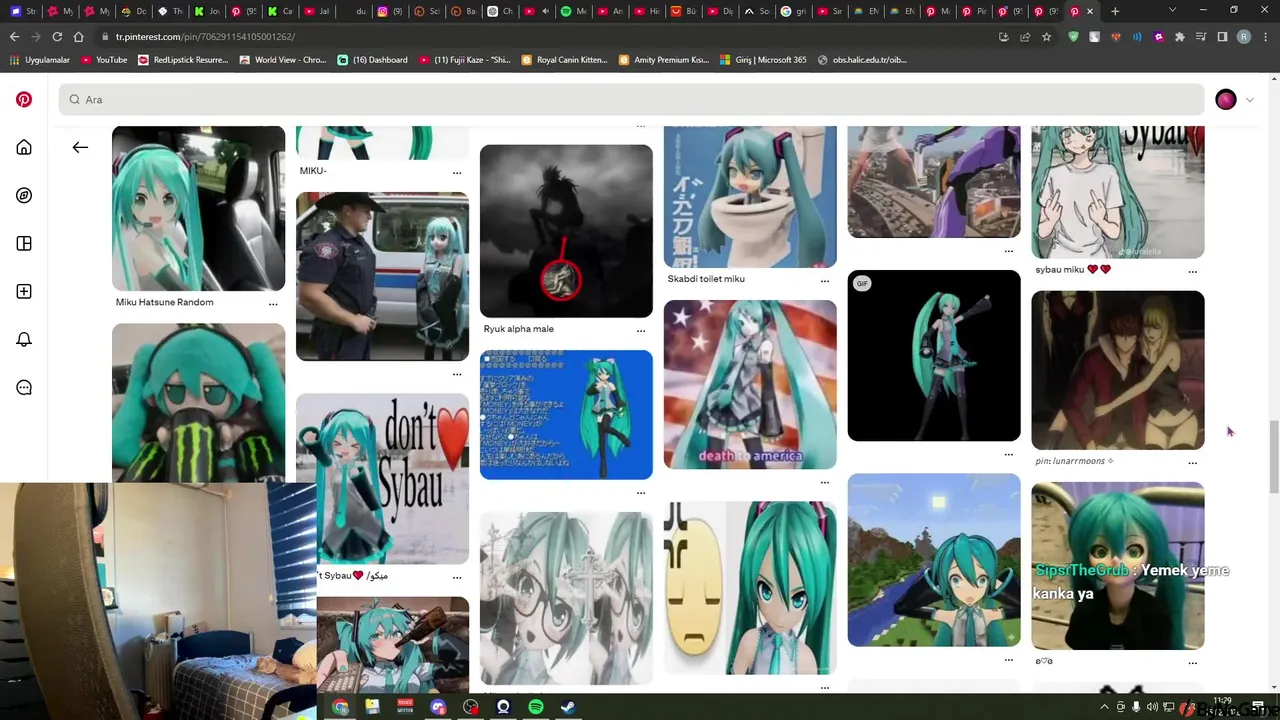Click the page vertical scrollbar thumb

click(1274, 456)
